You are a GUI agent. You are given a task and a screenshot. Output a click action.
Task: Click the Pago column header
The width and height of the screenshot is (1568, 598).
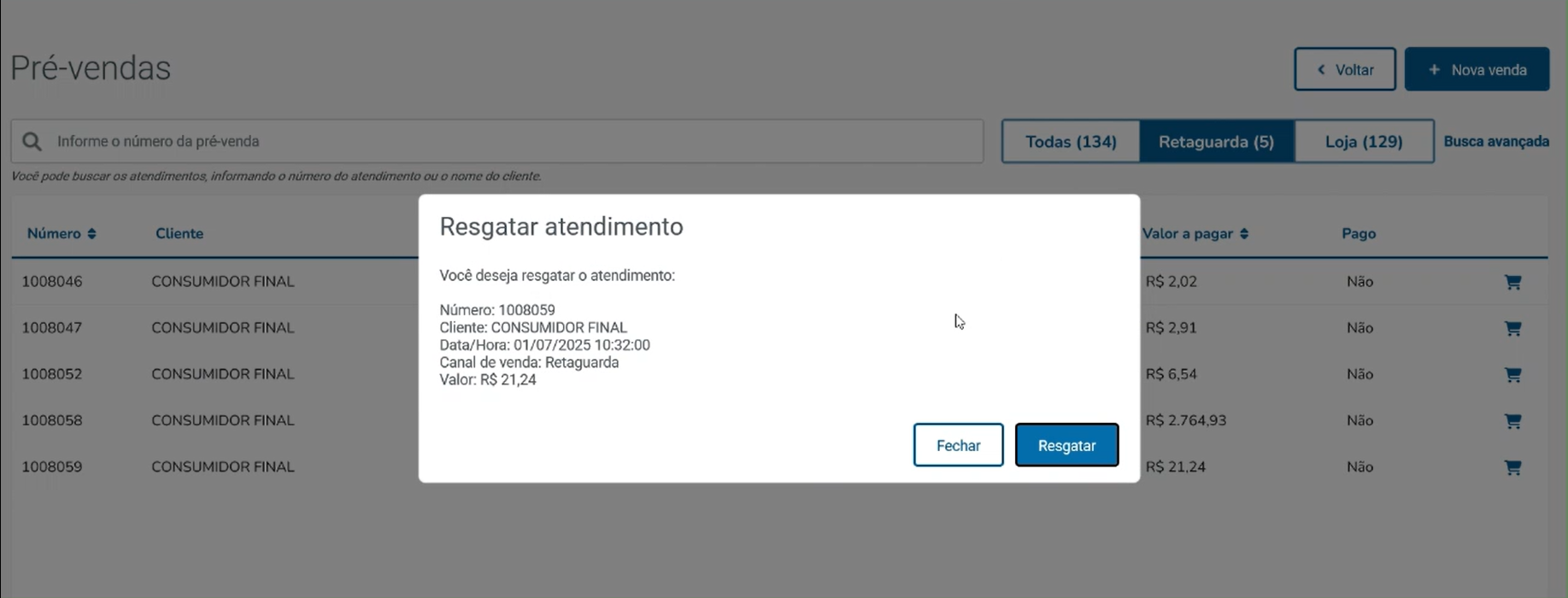coord(1359,234)
